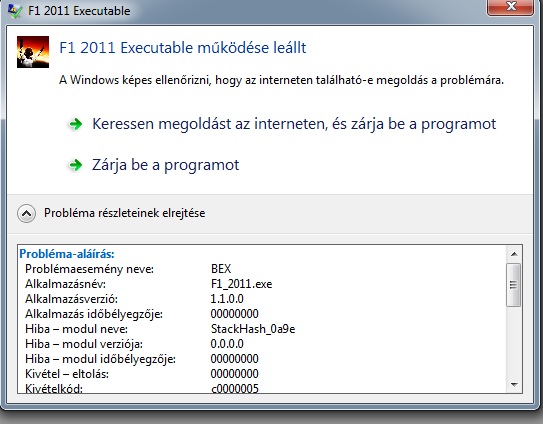Click the F1_2011.exe application name value
543x424 pixels.
[241, 284]
